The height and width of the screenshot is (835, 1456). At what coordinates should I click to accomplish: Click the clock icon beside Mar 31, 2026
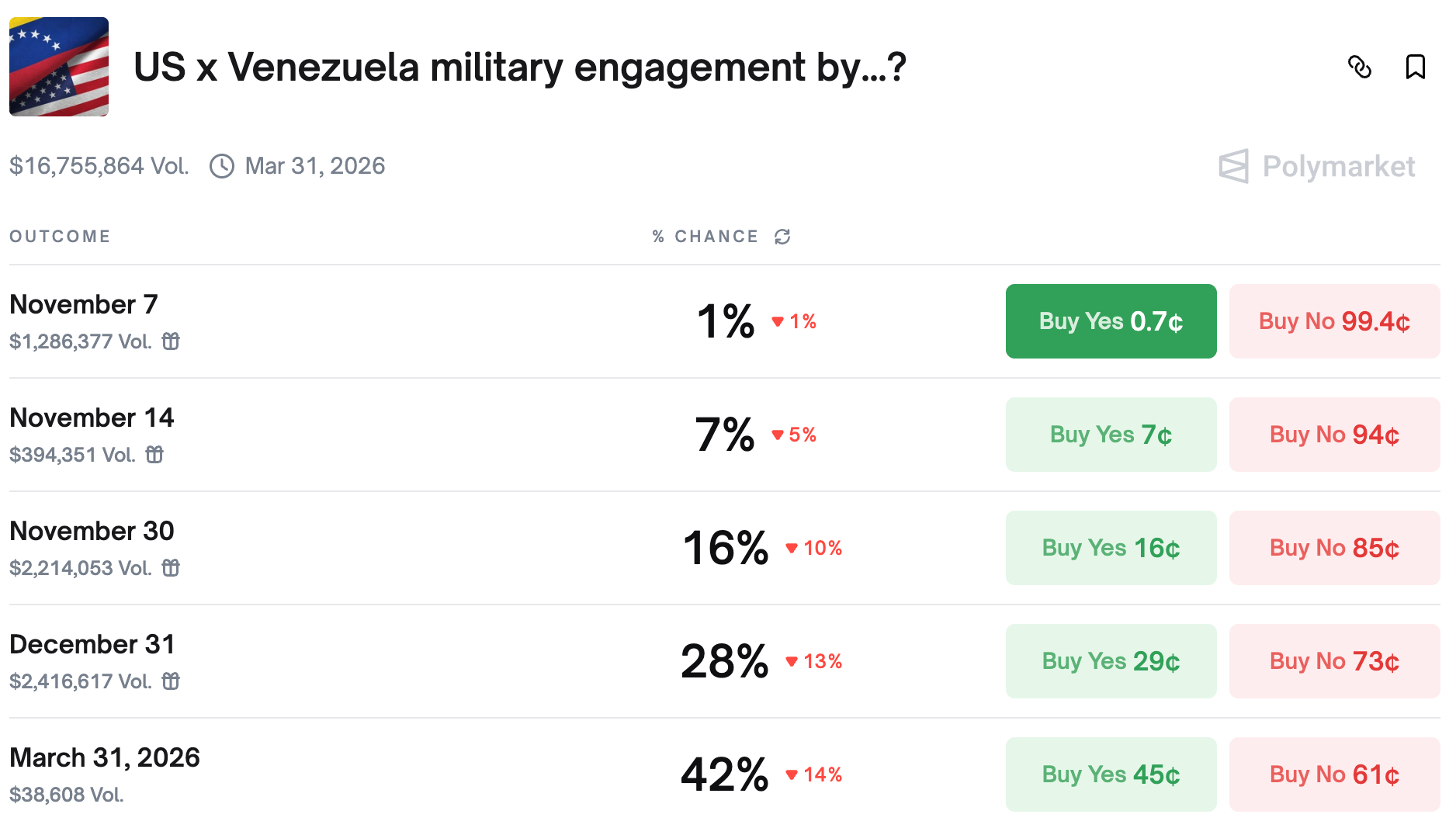[222, 166]
